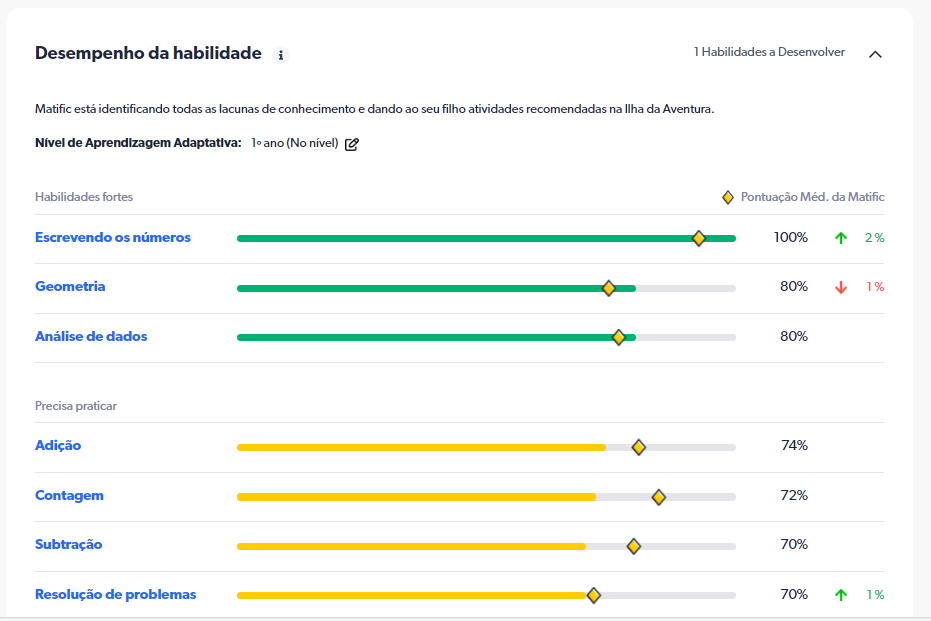Collapse the Desempenho da habilidade section chevron
The image size is (931, 621).
(x=875, y=54)
